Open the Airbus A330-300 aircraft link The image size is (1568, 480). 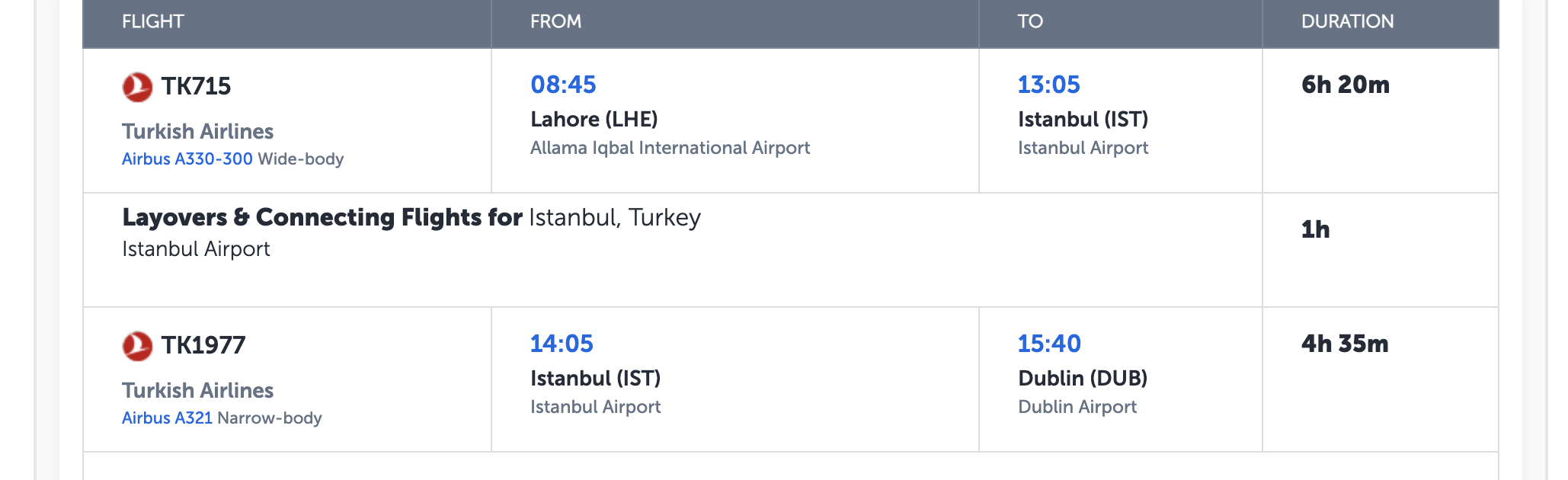187,158
